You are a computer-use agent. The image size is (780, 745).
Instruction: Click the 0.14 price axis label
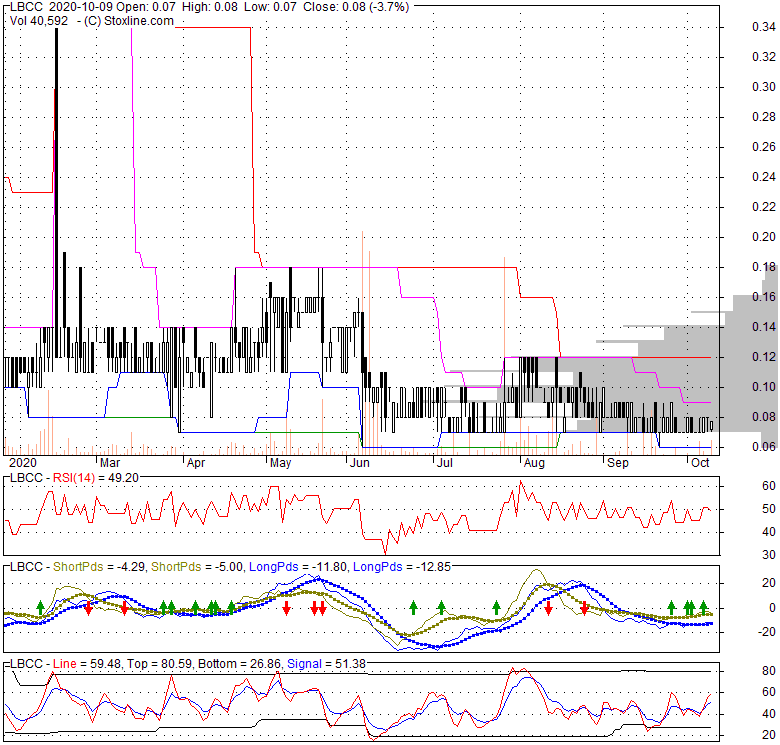[764, 327]
